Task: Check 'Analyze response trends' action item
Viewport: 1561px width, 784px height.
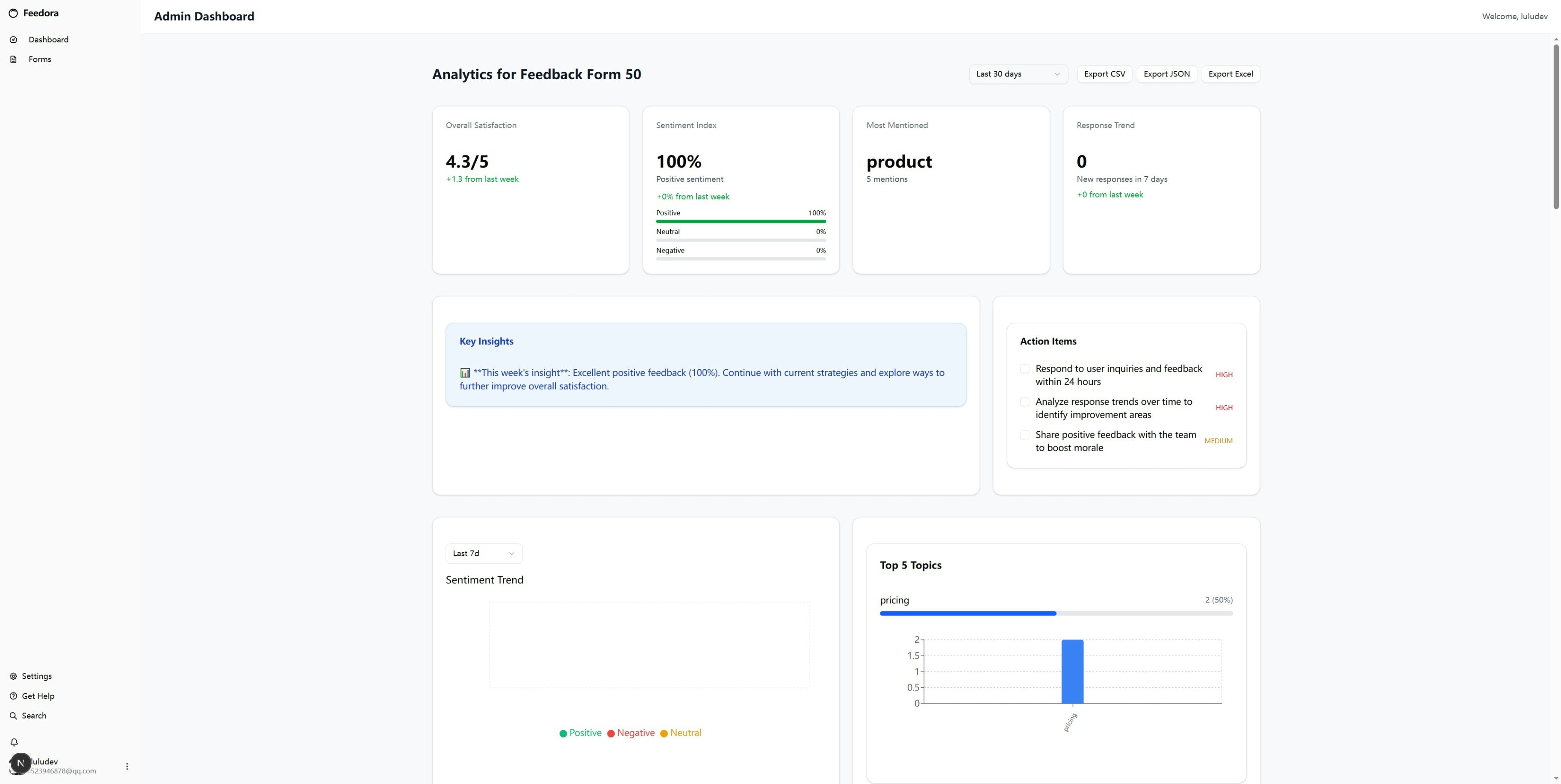Action: click(1025, 402)
